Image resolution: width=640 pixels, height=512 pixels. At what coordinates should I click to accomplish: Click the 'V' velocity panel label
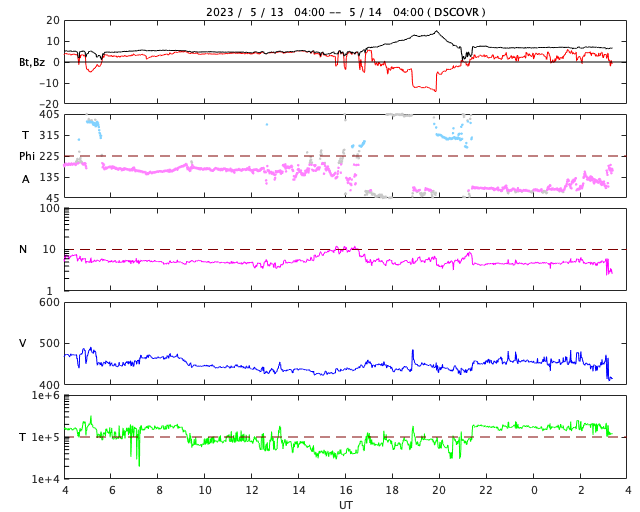tap(23, 343)
